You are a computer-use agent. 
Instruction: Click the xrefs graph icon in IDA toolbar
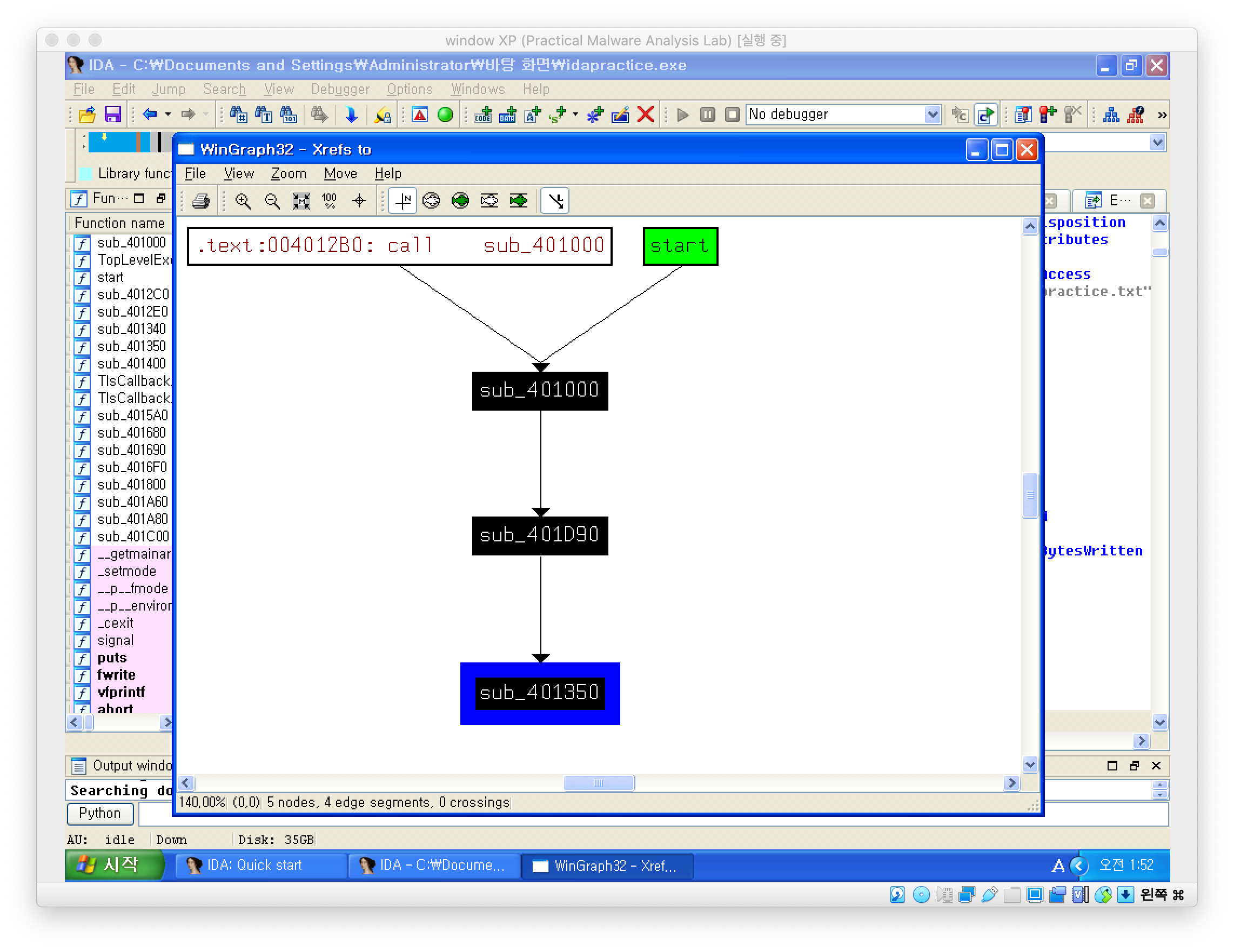[x=1136, y=115]
